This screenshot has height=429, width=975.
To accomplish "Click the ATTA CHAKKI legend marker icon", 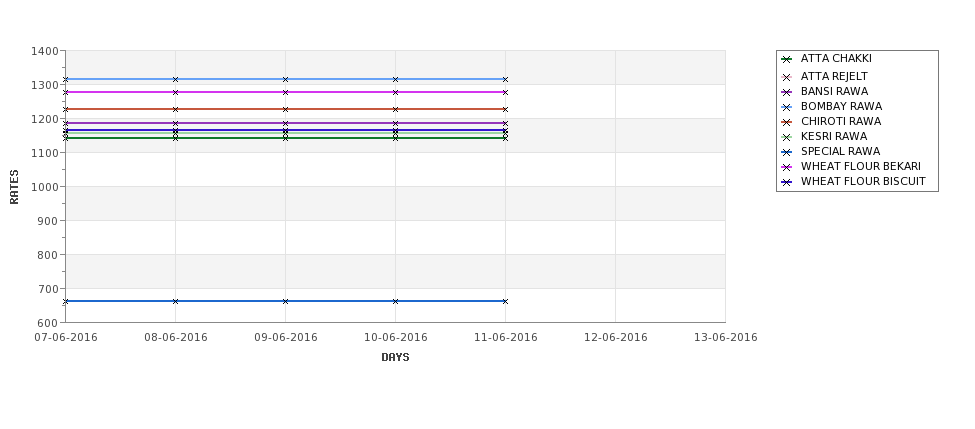I will [786, 59].
